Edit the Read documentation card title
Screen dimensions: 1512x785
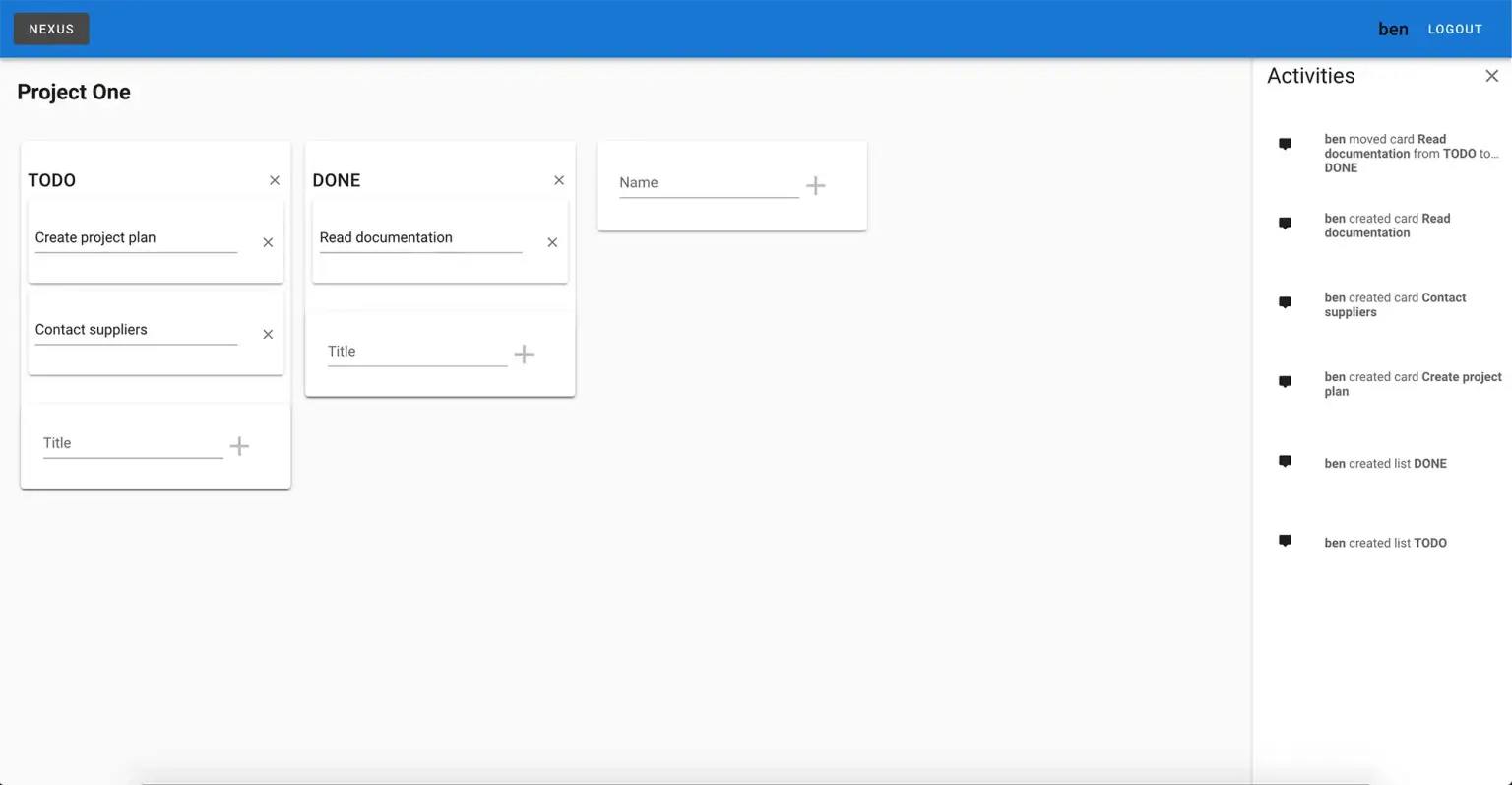pyautogui.click(x=420, y=238)
